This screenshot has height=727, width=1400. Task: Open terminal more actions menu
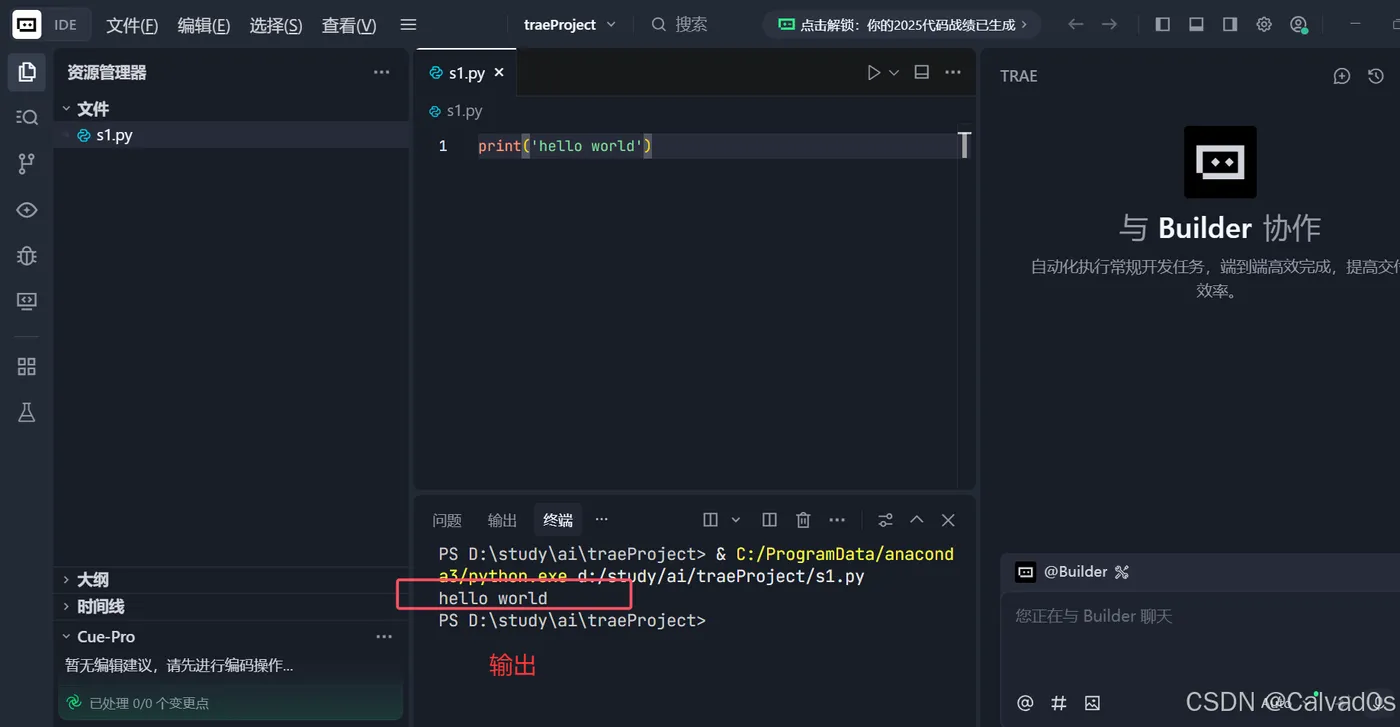(x=838, y=520)
